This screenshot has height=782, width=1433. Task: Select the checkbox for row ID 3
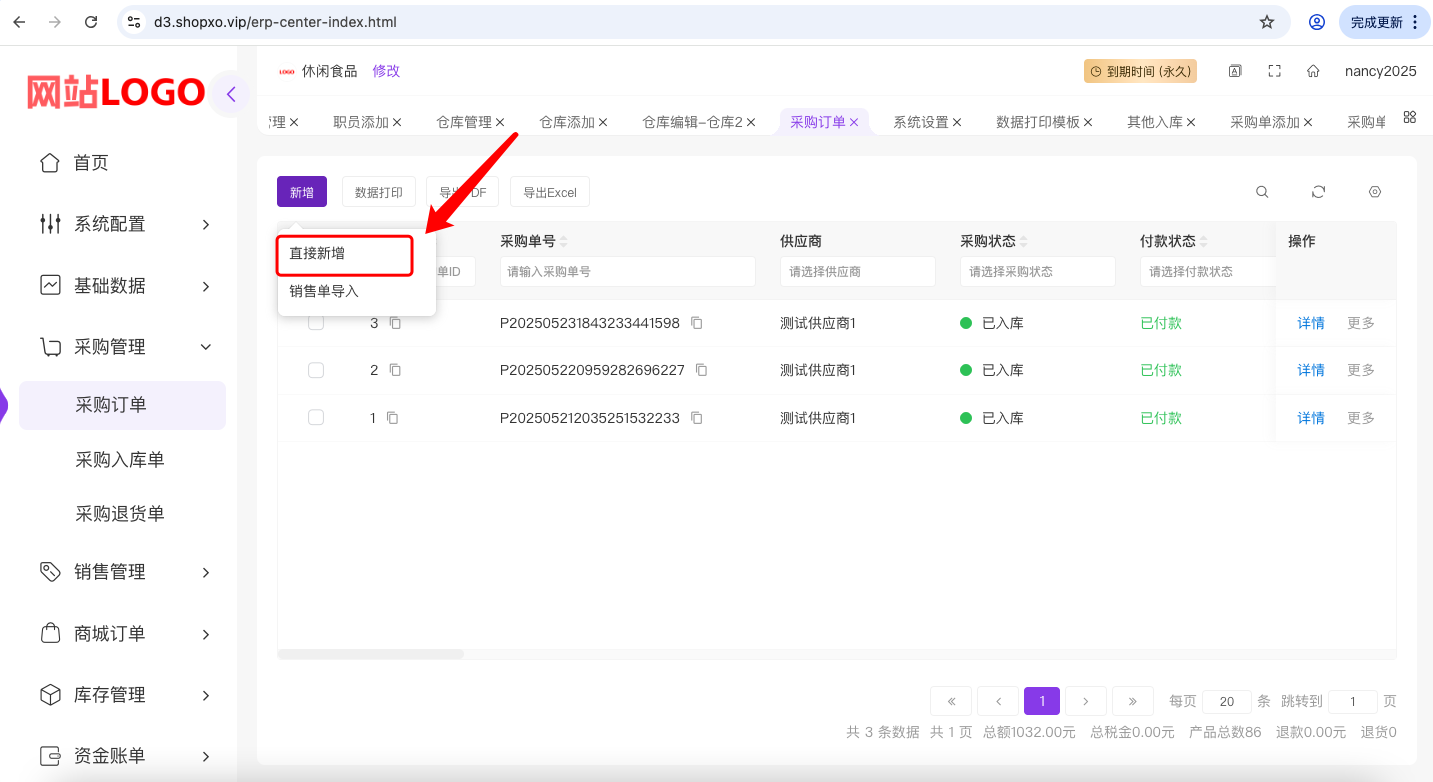coord(316,323)
